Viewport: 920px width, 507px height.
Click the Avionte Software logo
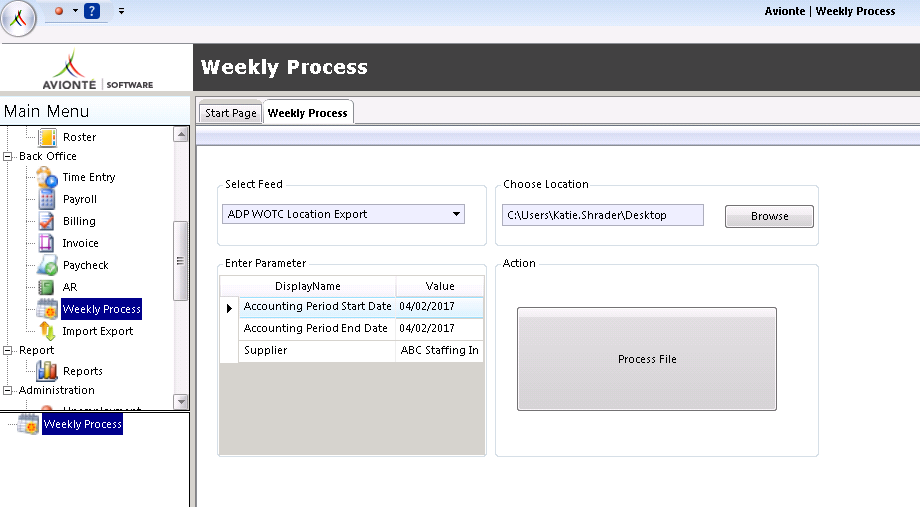coord(97,69)
